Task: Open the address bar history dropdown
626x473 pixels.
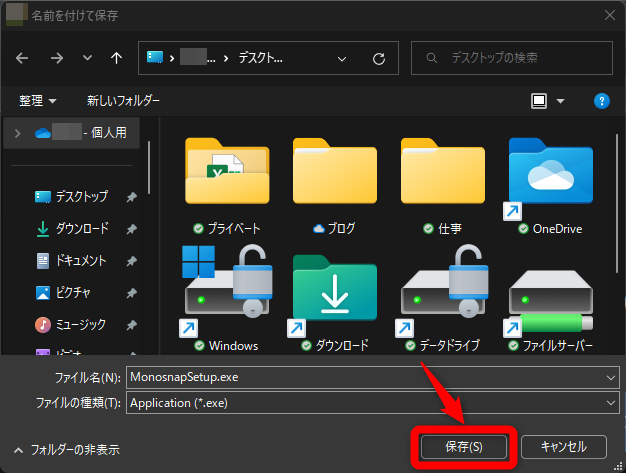Action: click(342, 59)
